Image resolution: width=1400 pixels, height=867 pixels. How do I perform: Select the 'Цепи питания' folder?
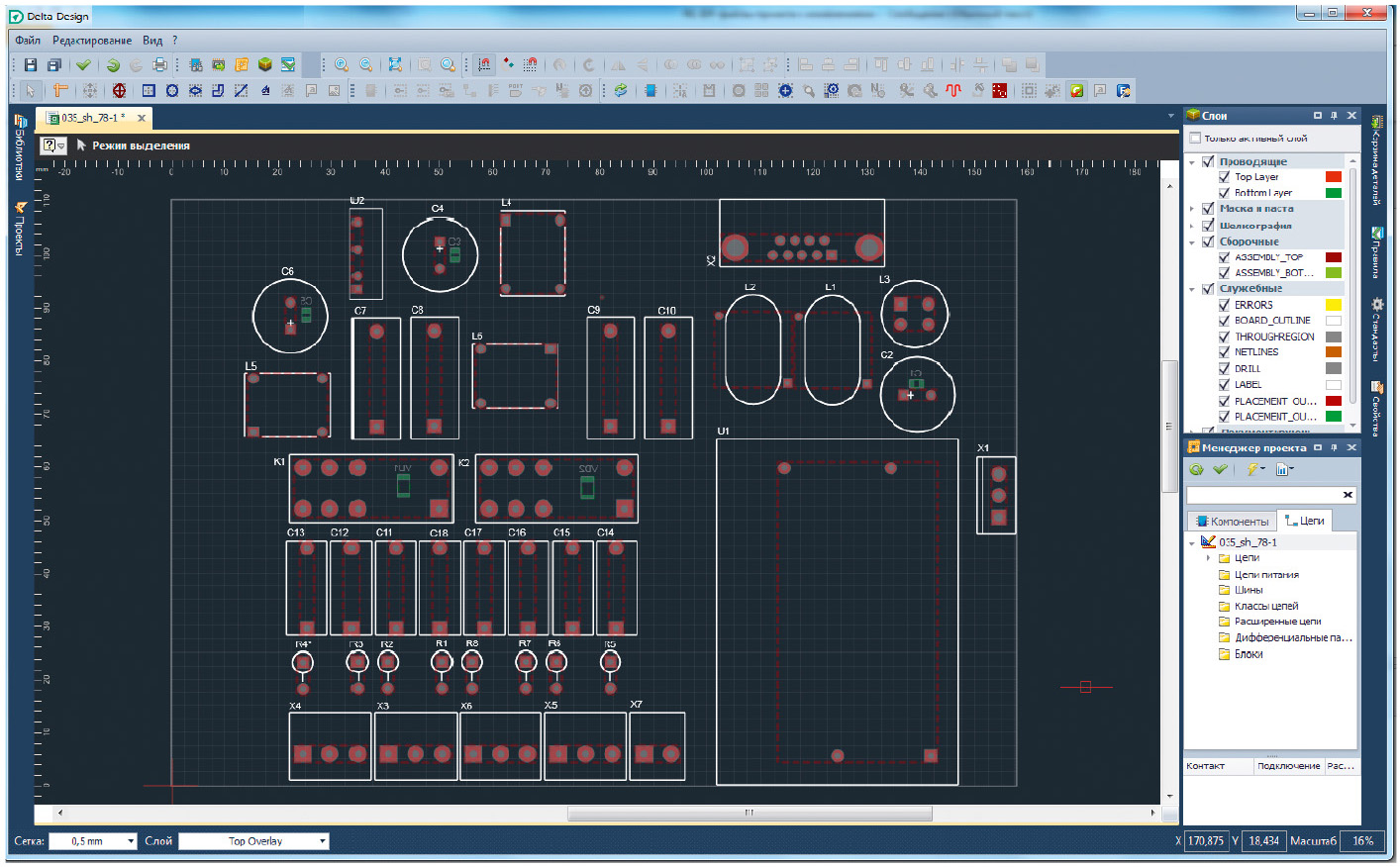(x=1265, y=574)
